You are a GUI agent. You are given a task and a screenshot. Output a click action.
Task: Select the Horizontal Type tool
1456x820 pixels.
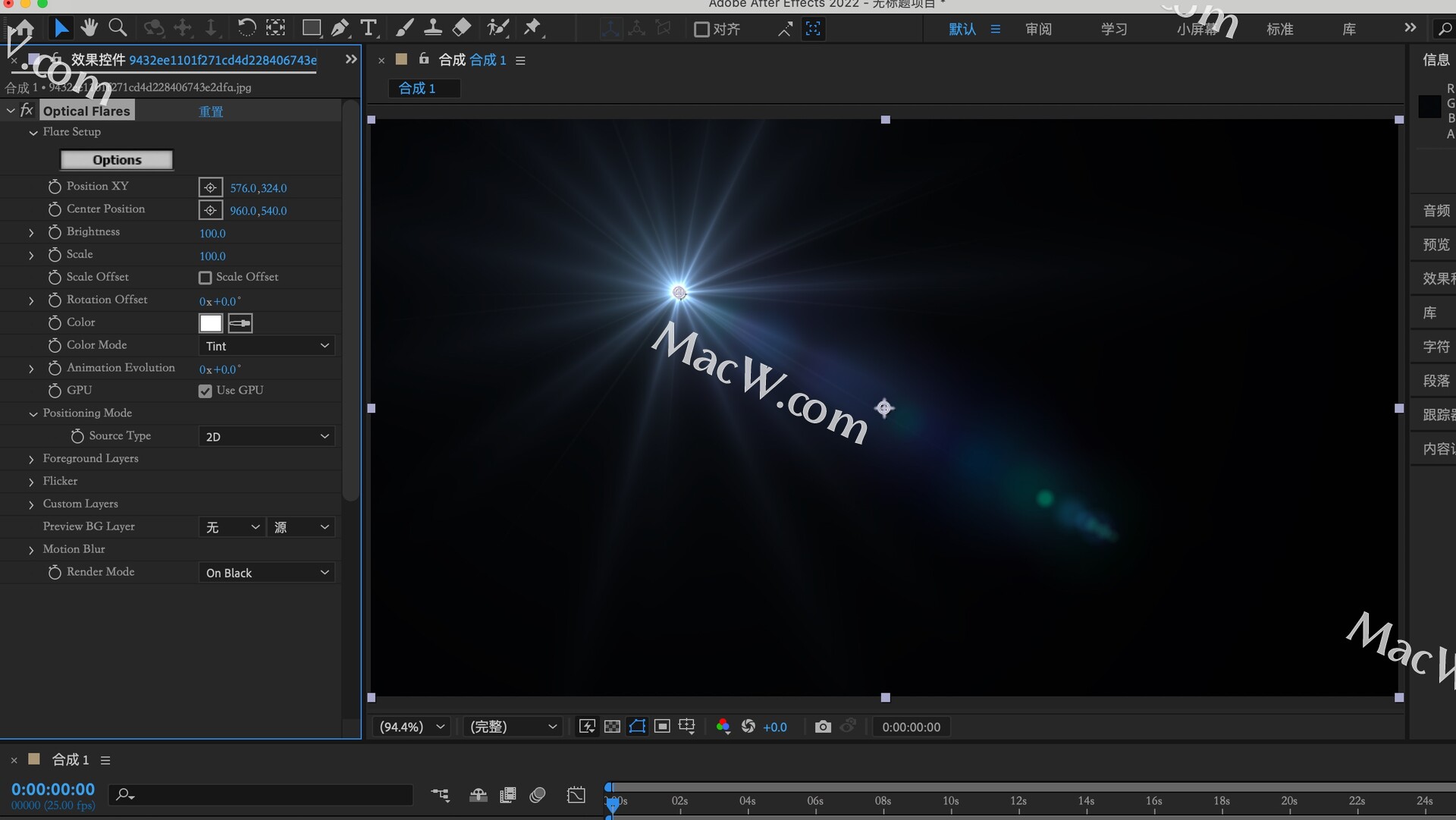[x=369, y=29]
